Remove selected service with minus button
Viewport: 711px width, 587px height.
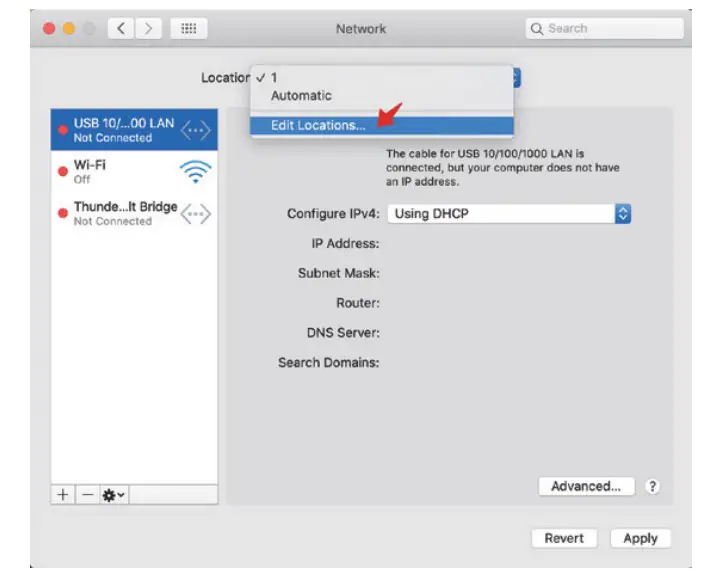click(88, 495)
